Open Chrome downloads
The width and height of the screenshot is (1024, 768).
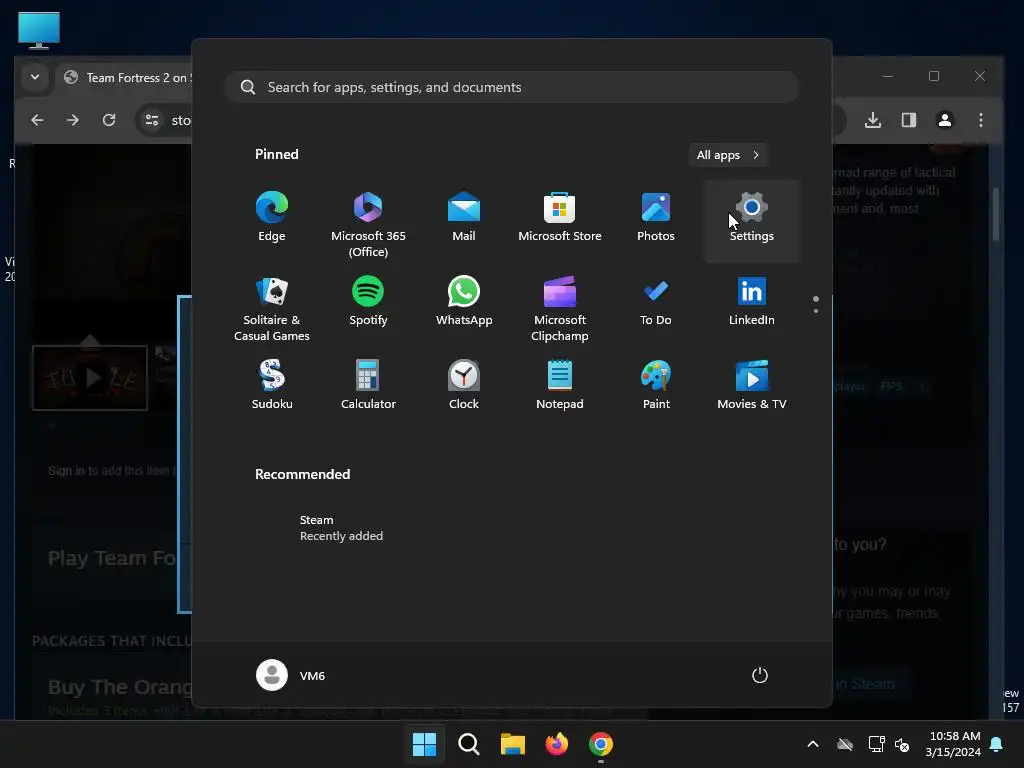pos(872,120)
